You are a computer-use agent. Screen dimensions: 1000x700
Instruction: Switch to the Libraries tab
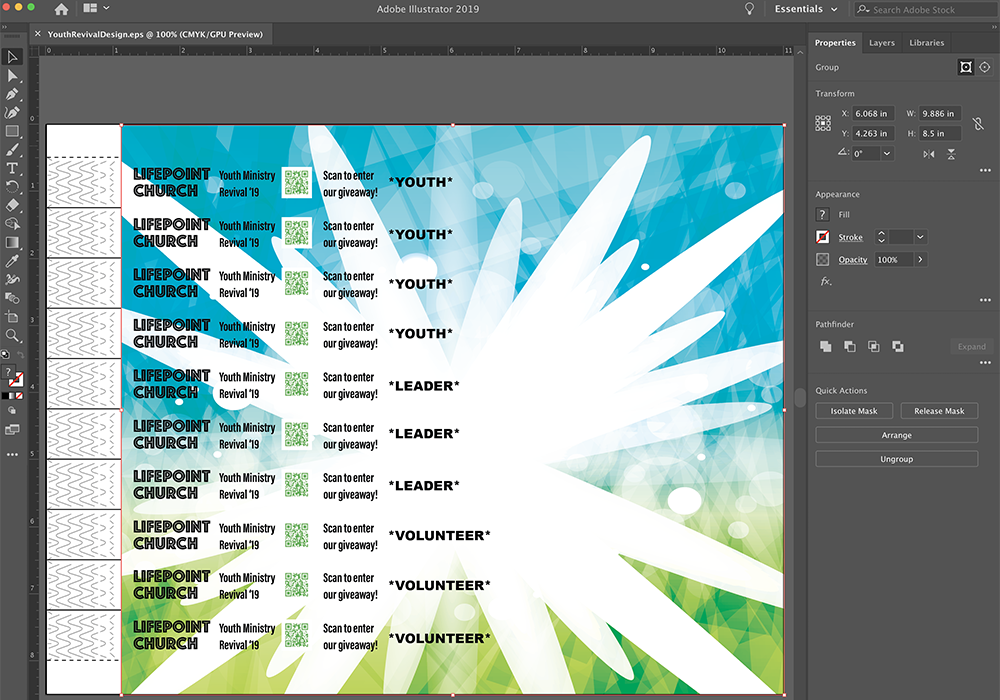click(926, 43)
